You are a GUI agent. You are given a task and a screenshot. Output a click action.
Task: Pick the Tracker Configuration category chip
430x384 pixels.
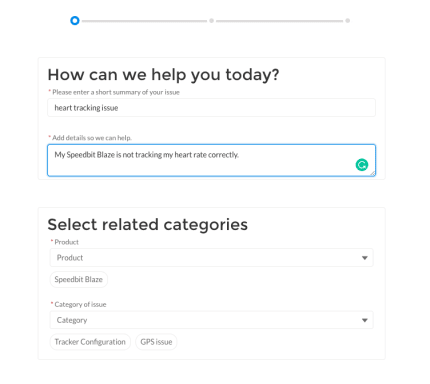(x=90, y=342)
